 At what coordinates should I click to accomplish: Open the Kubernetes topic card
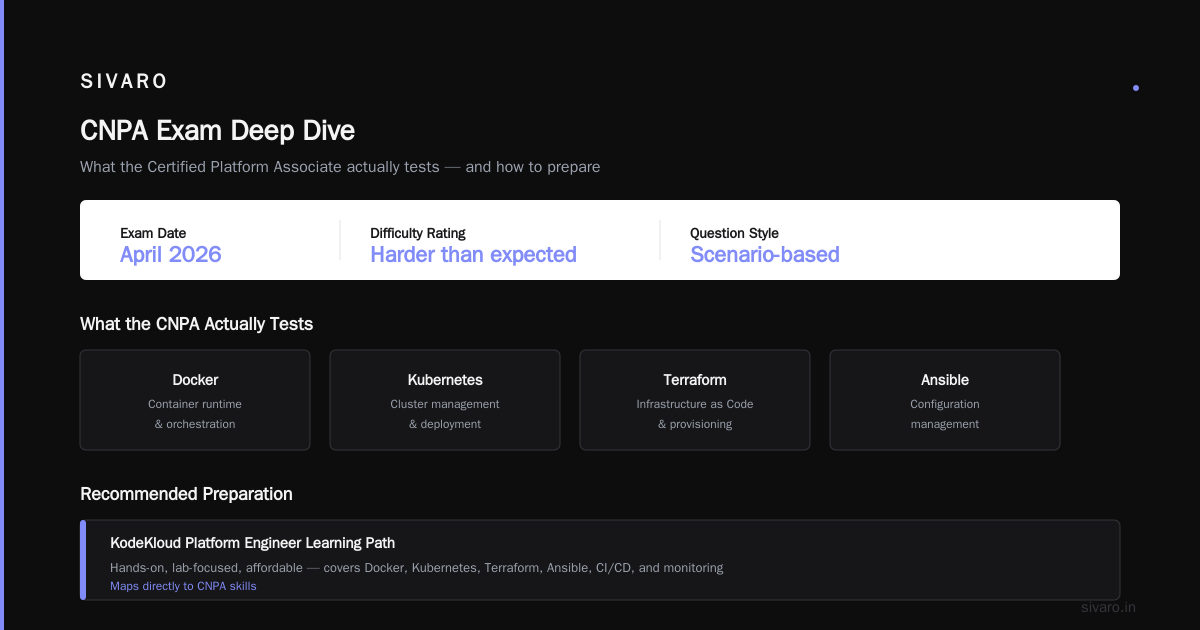(445, 400)
